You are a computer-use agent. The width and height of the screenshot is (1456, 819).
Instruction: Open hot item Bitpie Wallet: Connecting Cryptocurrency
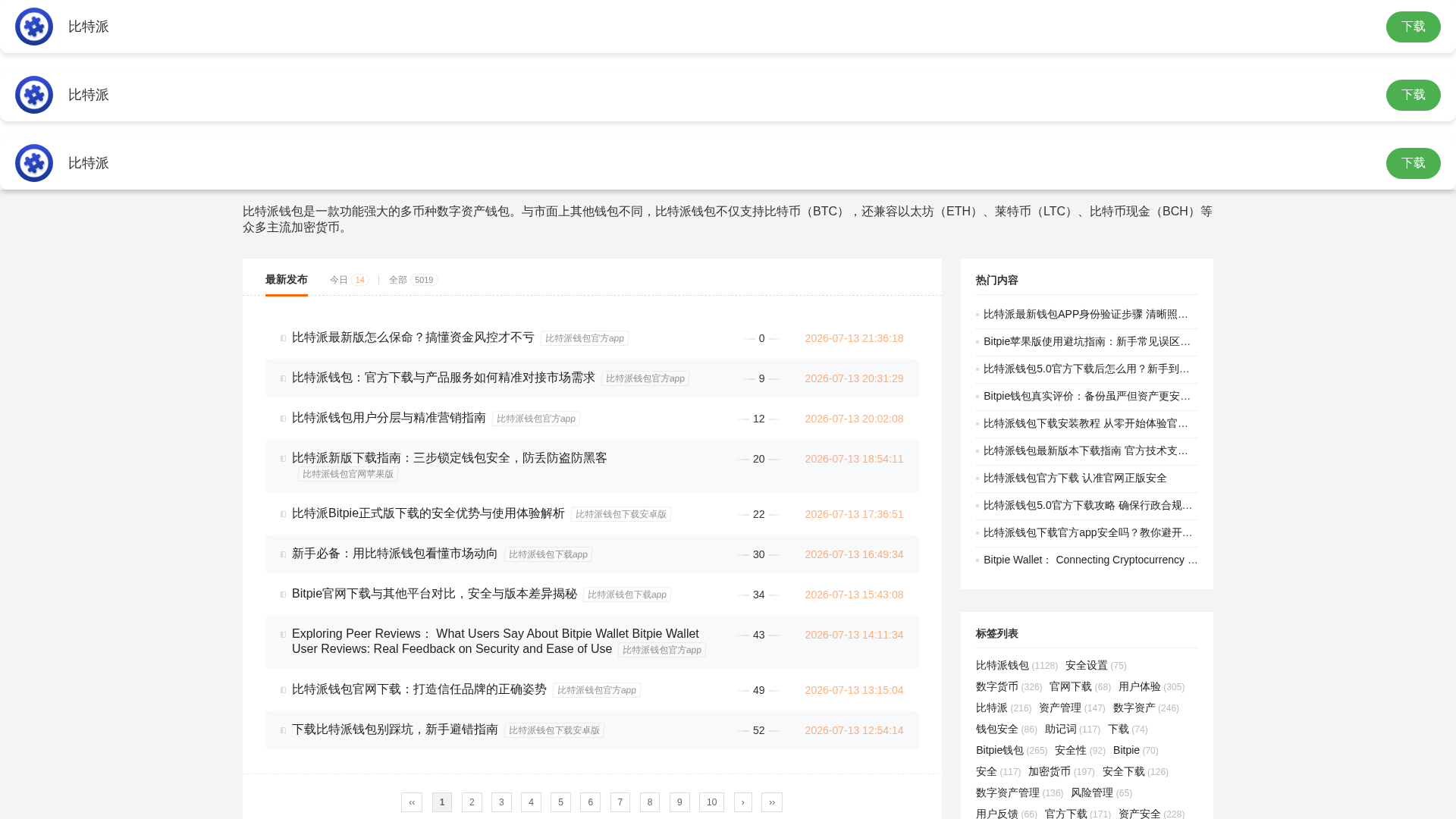pyautogui.click(x=1090, y=560)
